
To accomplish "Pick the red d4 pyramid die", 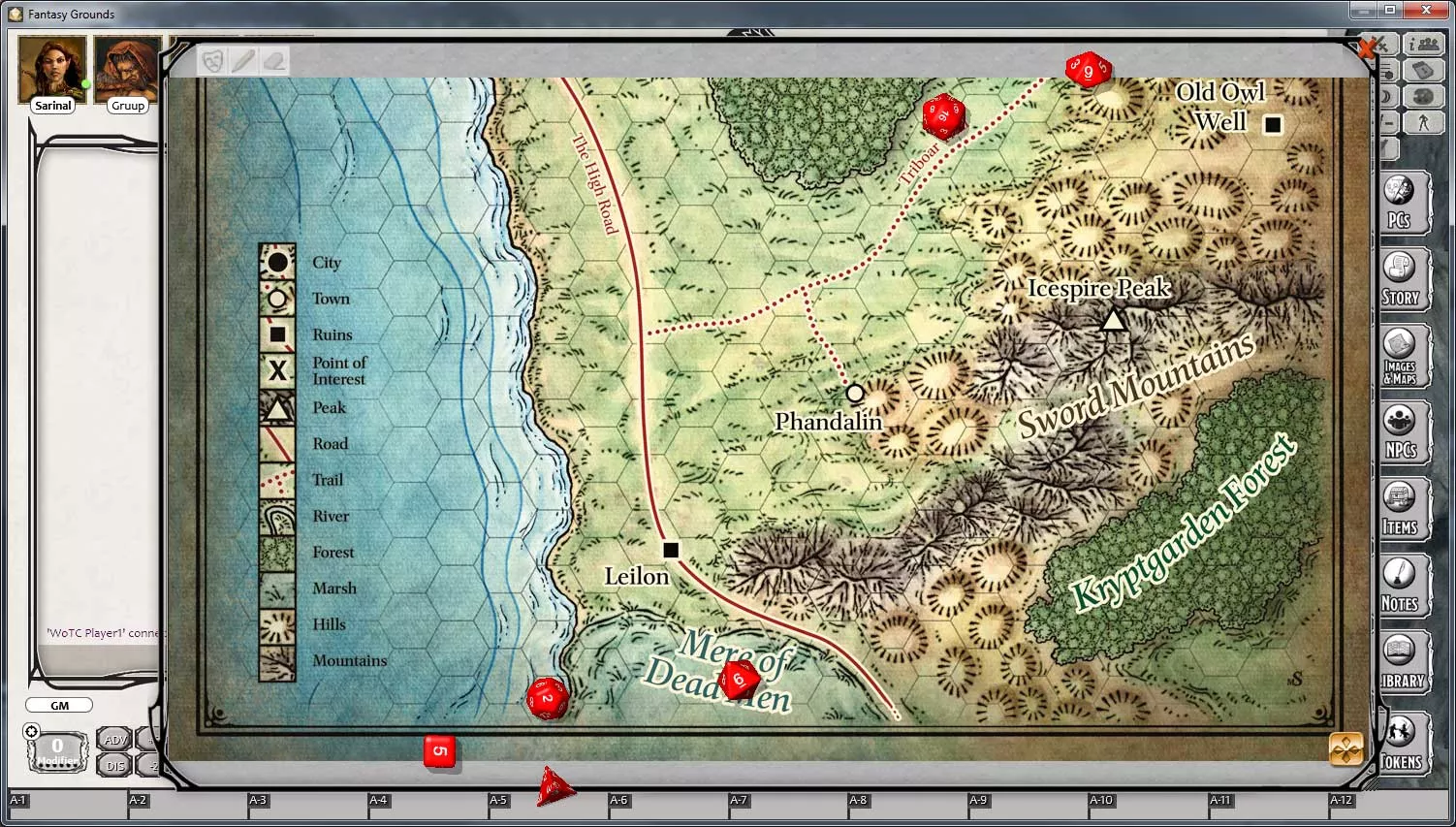I will (555, 788).
